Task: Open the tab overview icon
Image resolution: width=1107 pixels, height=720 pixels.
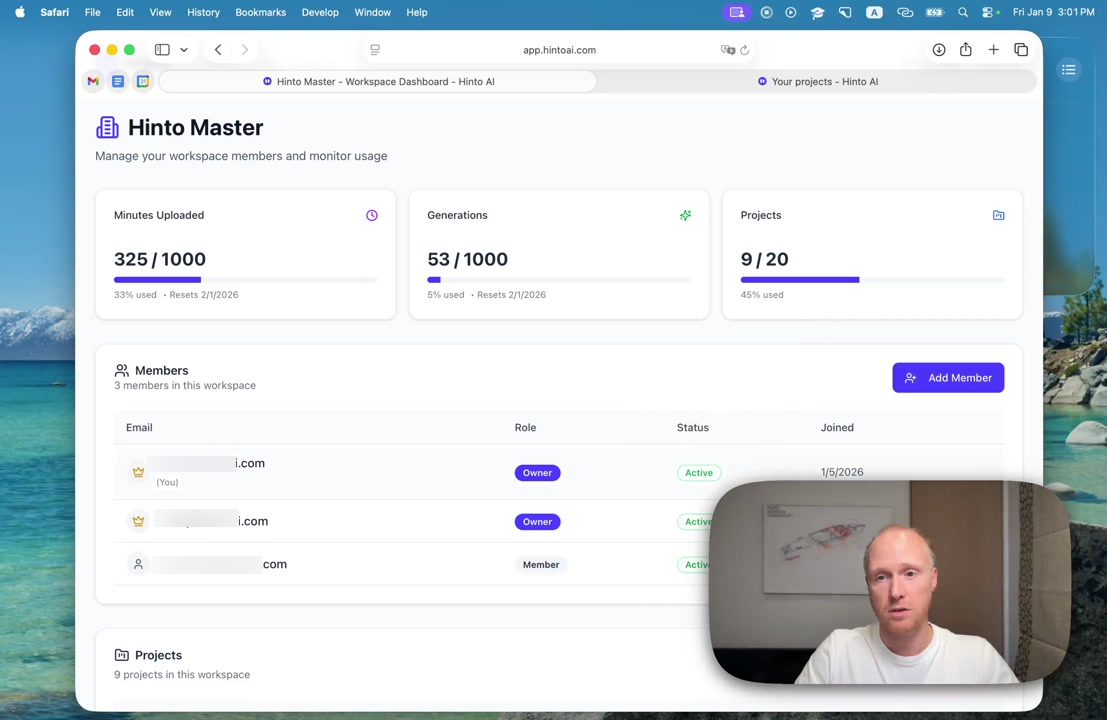Action: pos(1020,50)
